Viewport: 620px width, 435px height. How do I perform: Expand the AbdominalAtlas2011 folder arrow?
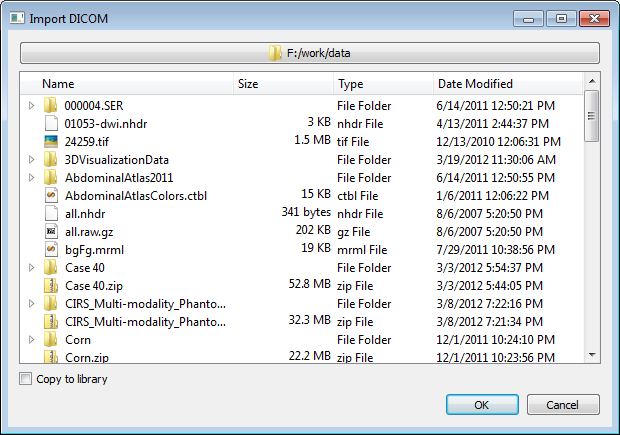point(32,178)
